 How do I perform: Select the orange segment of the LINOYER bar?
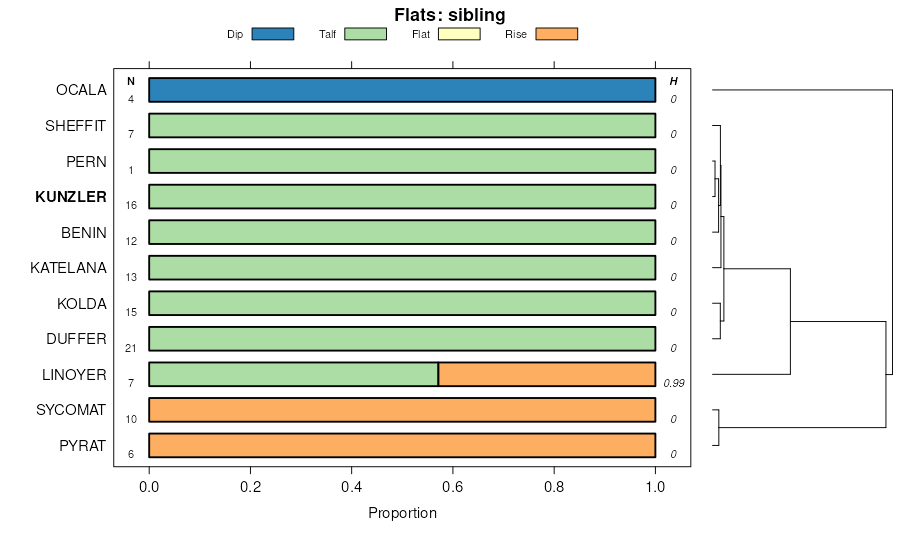pyautogui.click(x=546, y=375)
